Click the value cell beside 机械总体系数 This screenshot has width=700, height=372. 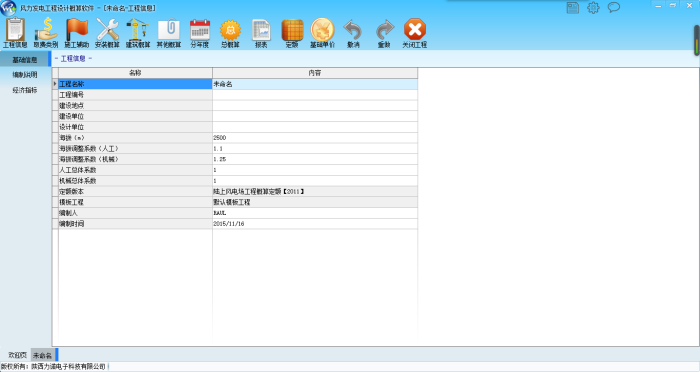[315, 181]
